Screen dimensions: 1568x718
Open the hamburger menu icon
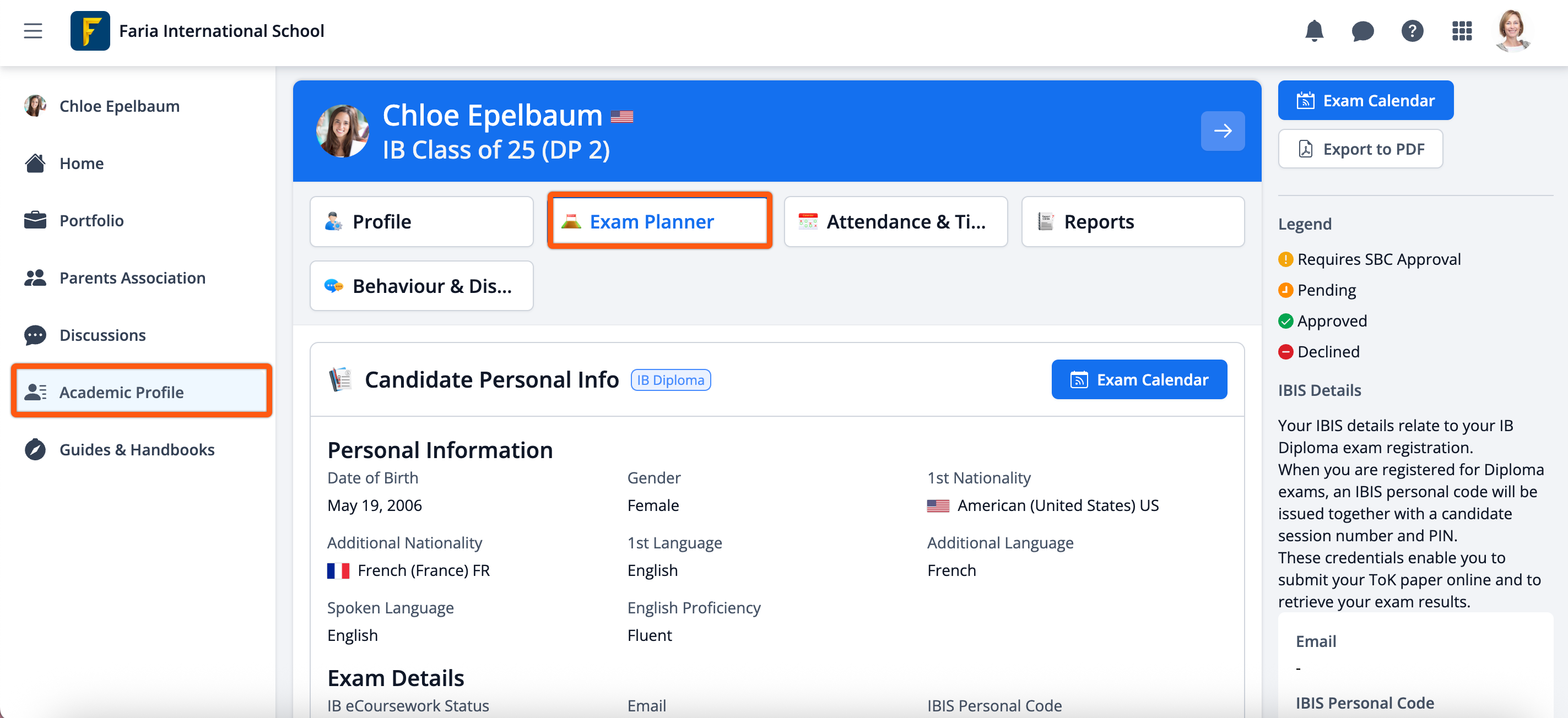[x=33, y=30]
